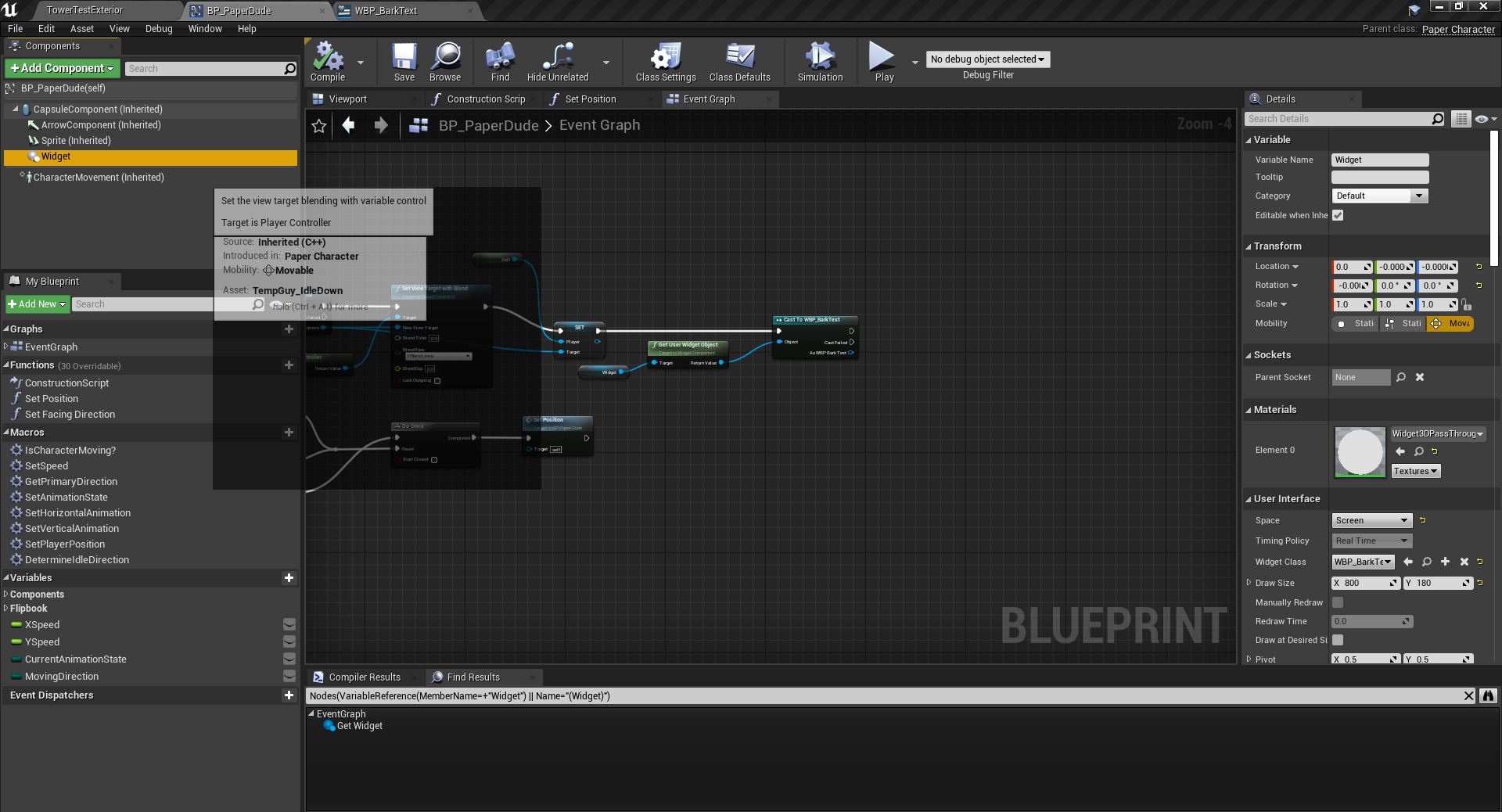Reset Location to default
This screenshot has height=812, width=1502.
(1479, 267)
